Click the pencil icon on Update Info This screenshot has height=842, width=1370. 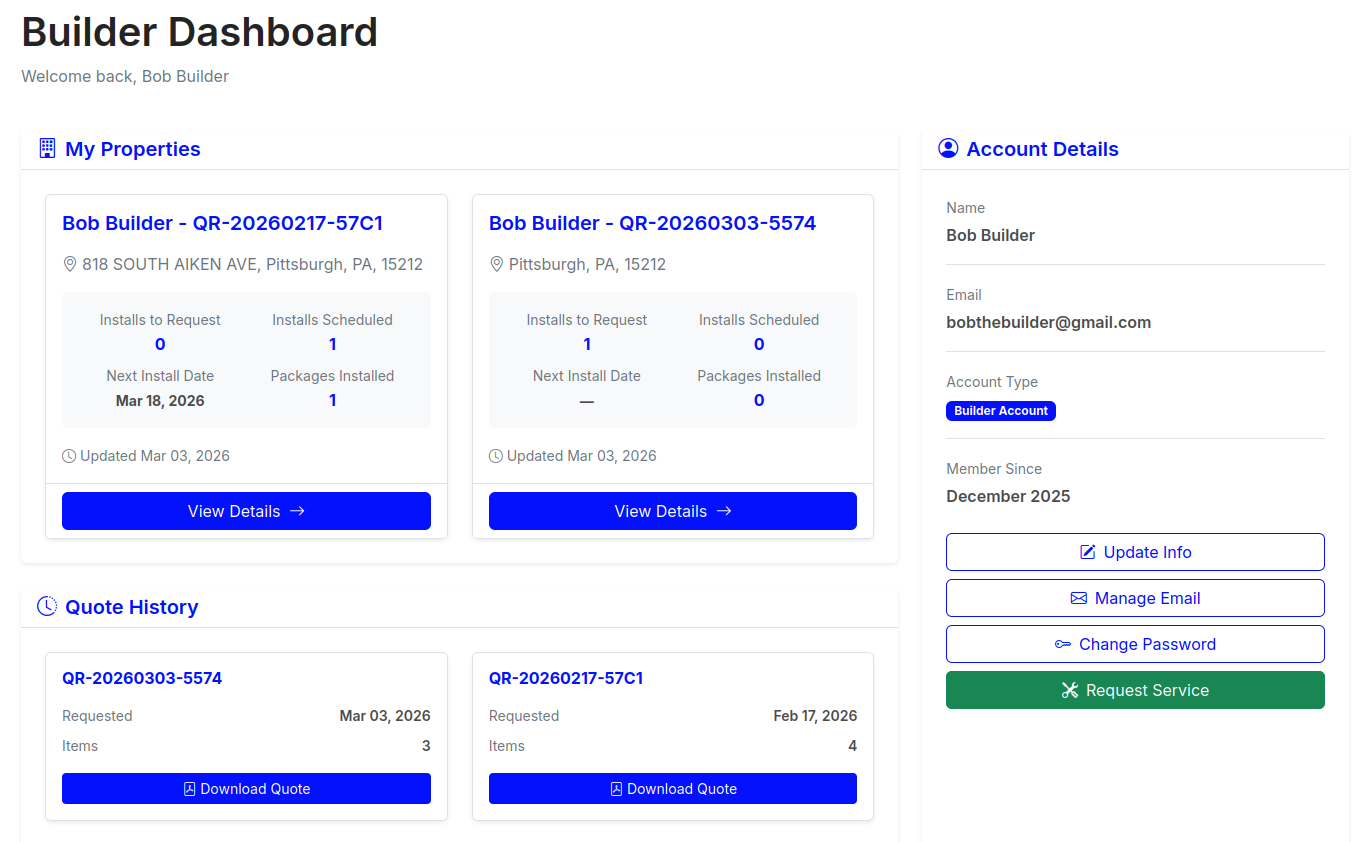(1088, 552)
